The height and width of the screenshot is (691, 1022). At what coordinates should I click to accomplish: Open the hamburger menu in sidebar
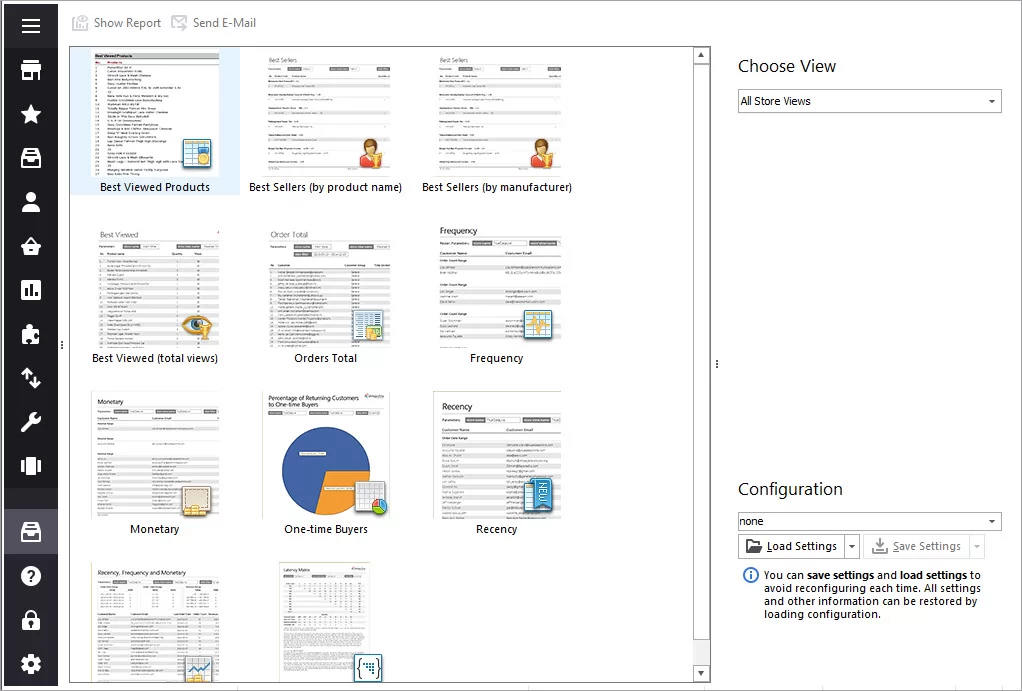click(x=31, y=25)
